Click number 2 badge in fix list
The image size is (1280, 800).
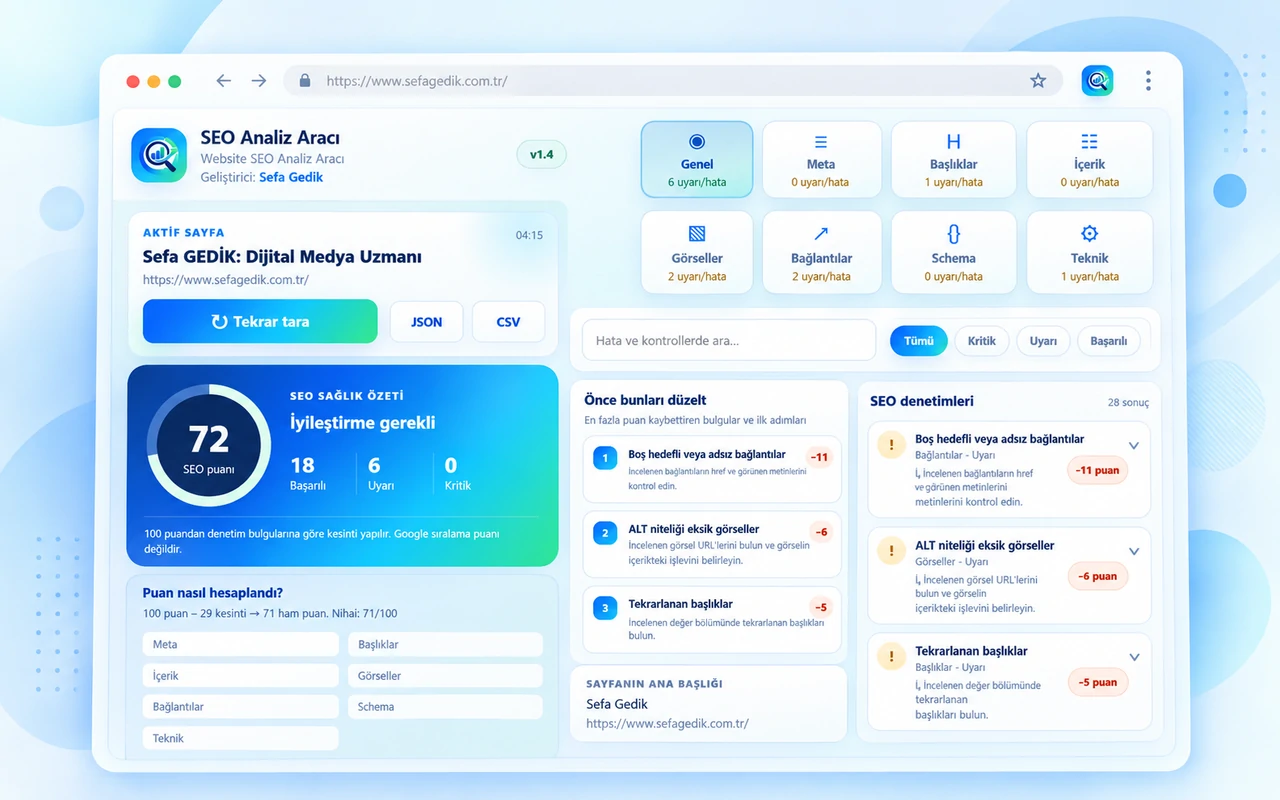click(x=605, y=533)
